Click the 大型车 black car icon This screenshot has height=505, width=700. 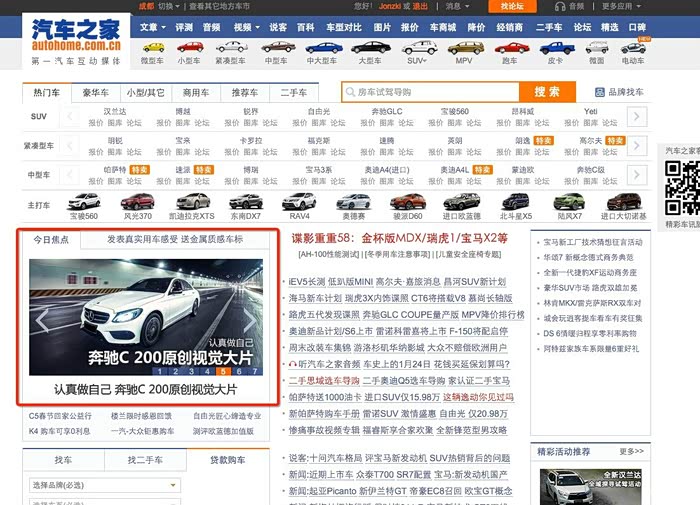click(371, 47)
